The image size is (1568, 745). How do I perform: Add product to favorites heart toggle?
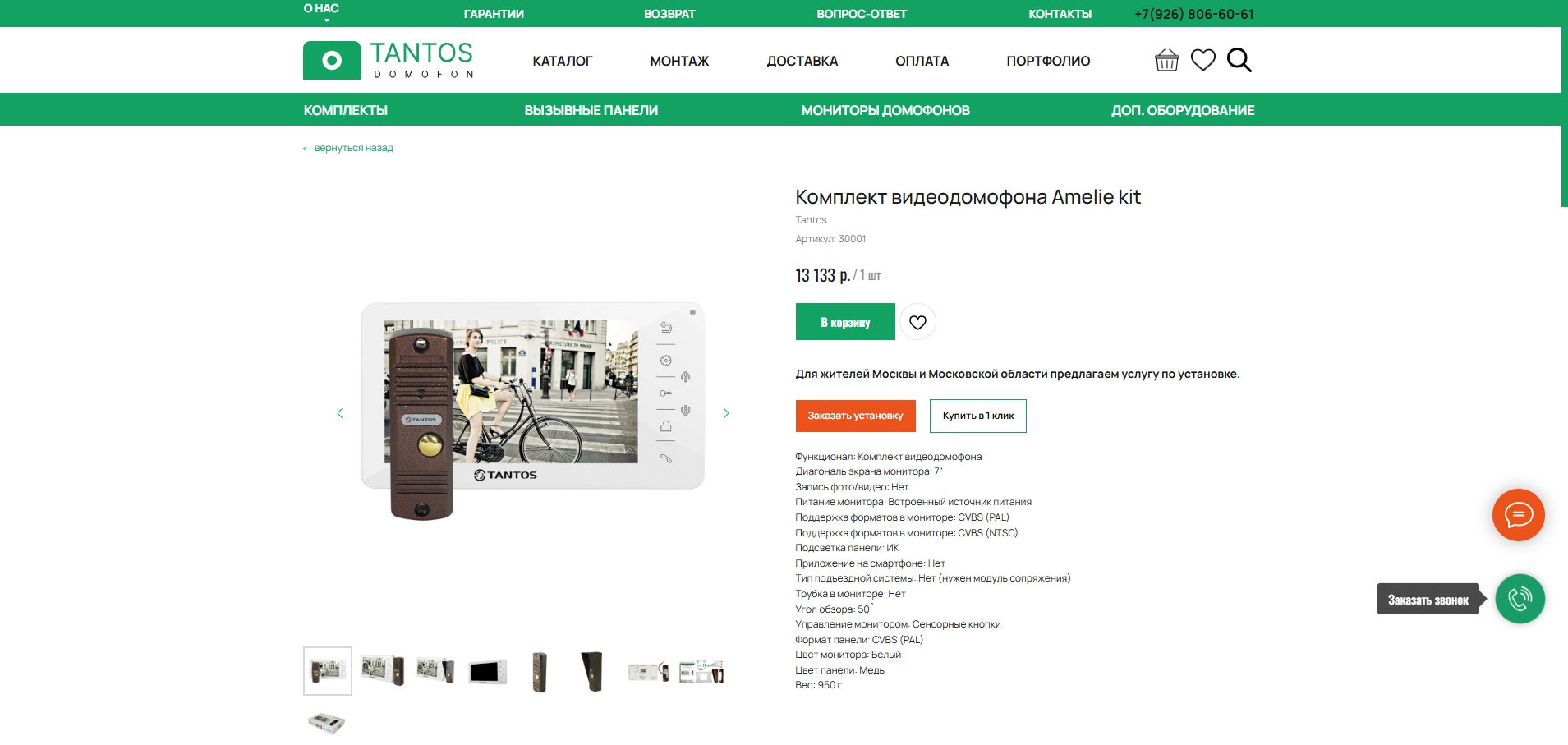click(x=917, y=322)
